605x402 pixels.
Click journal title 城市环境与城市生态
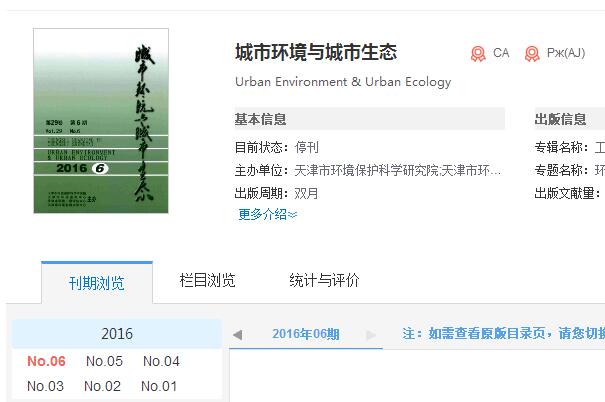(316, 52)
